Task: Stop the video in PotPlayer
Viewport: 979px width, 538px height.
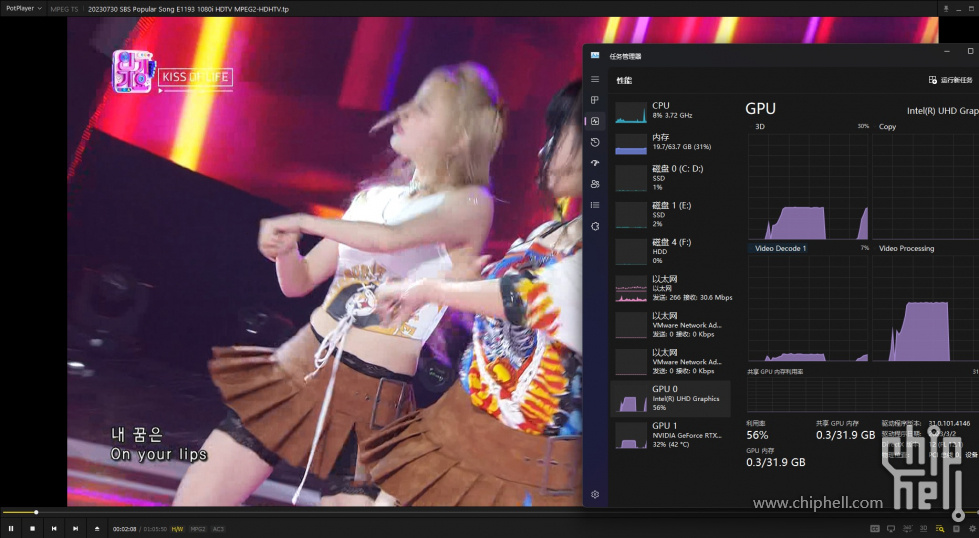Action: point(32,529)
